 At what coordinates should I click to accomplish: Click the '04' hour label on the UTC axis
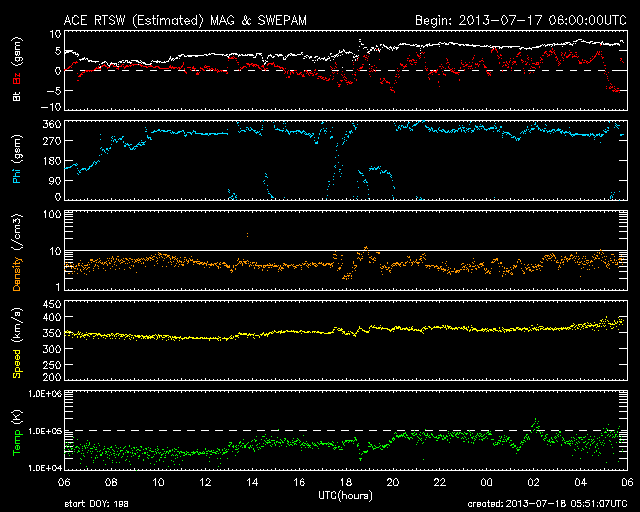[x=580, y=482]
